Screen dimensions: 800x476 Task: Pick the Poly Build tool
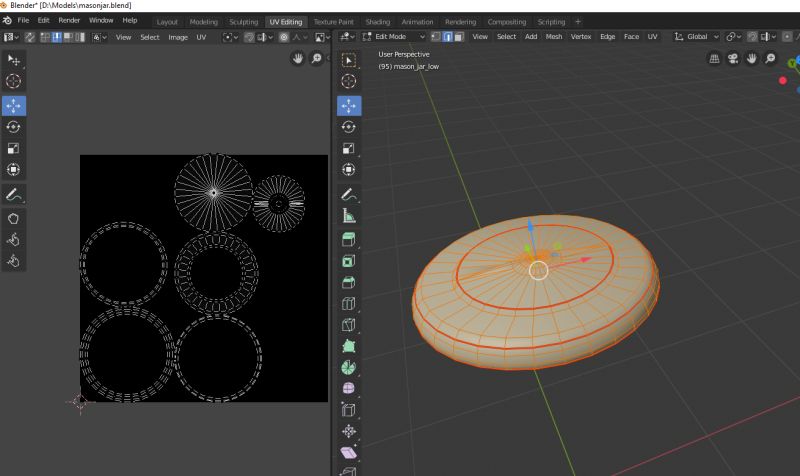349,346
